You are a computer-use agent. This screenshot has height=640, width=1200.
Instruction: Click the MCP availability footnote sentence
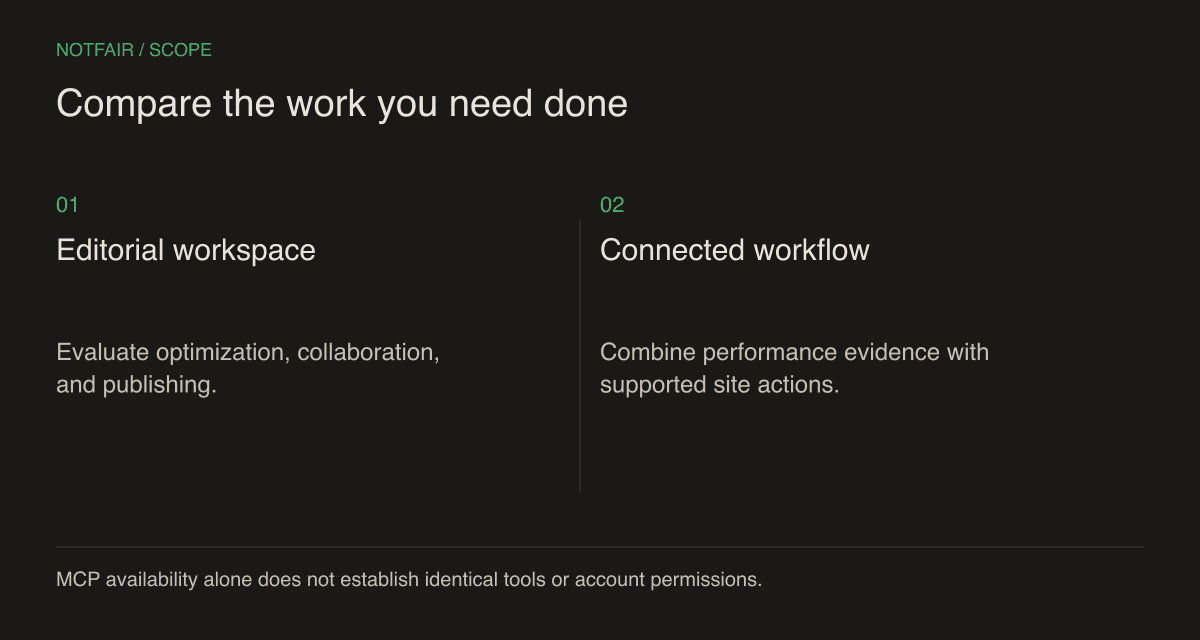(x=409, y=579)
